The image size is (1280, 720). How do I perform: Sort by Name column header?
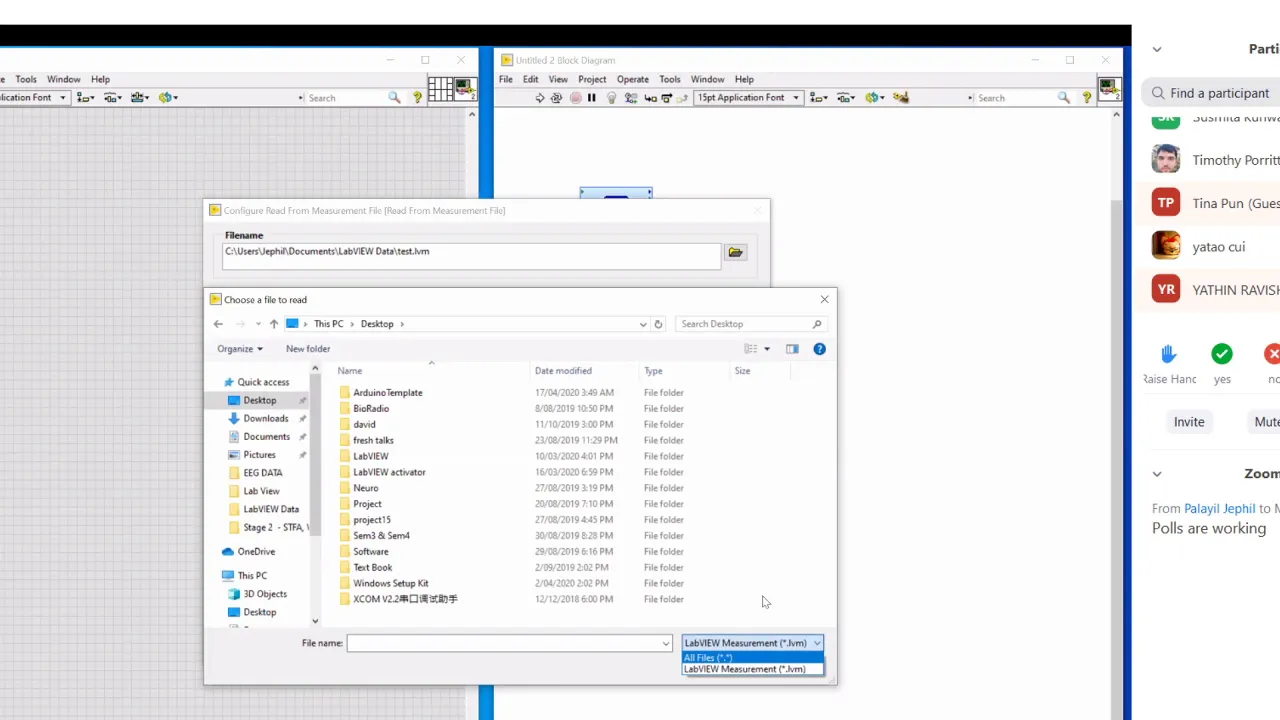[350, 371]
